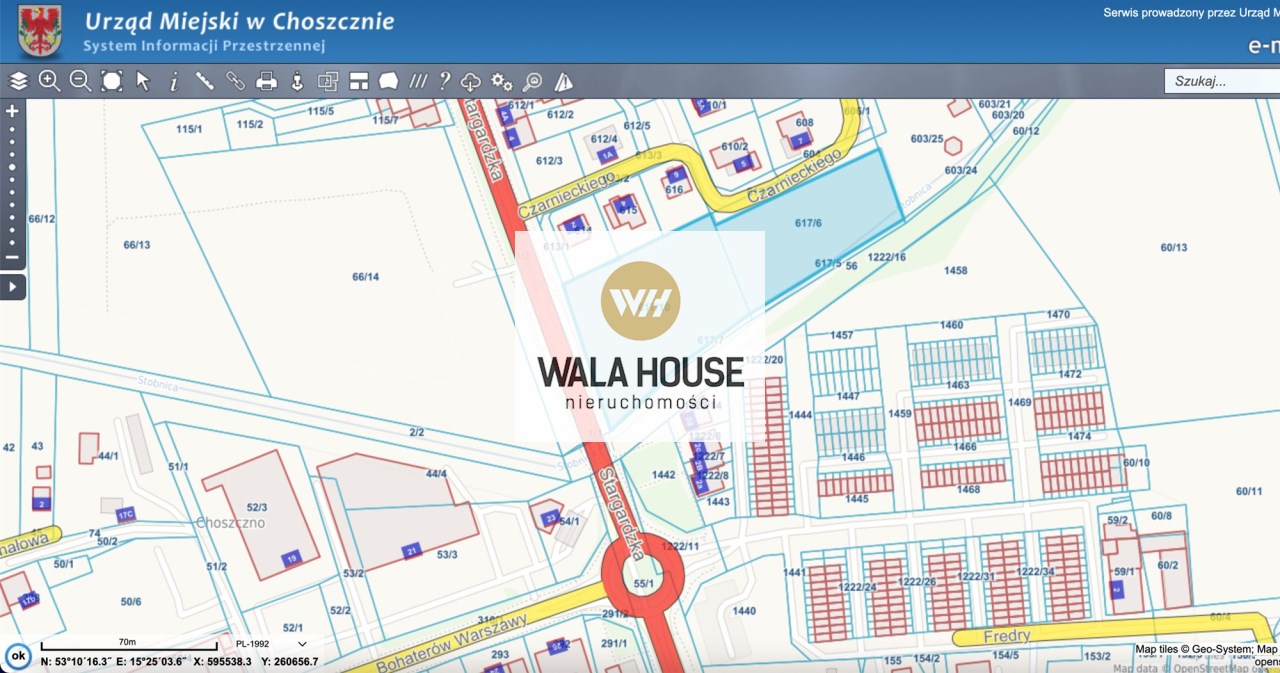Click the minus on the zoom slider
Image resolution: width=1280 pixels, height=673 pixels.
click(12, 258)
